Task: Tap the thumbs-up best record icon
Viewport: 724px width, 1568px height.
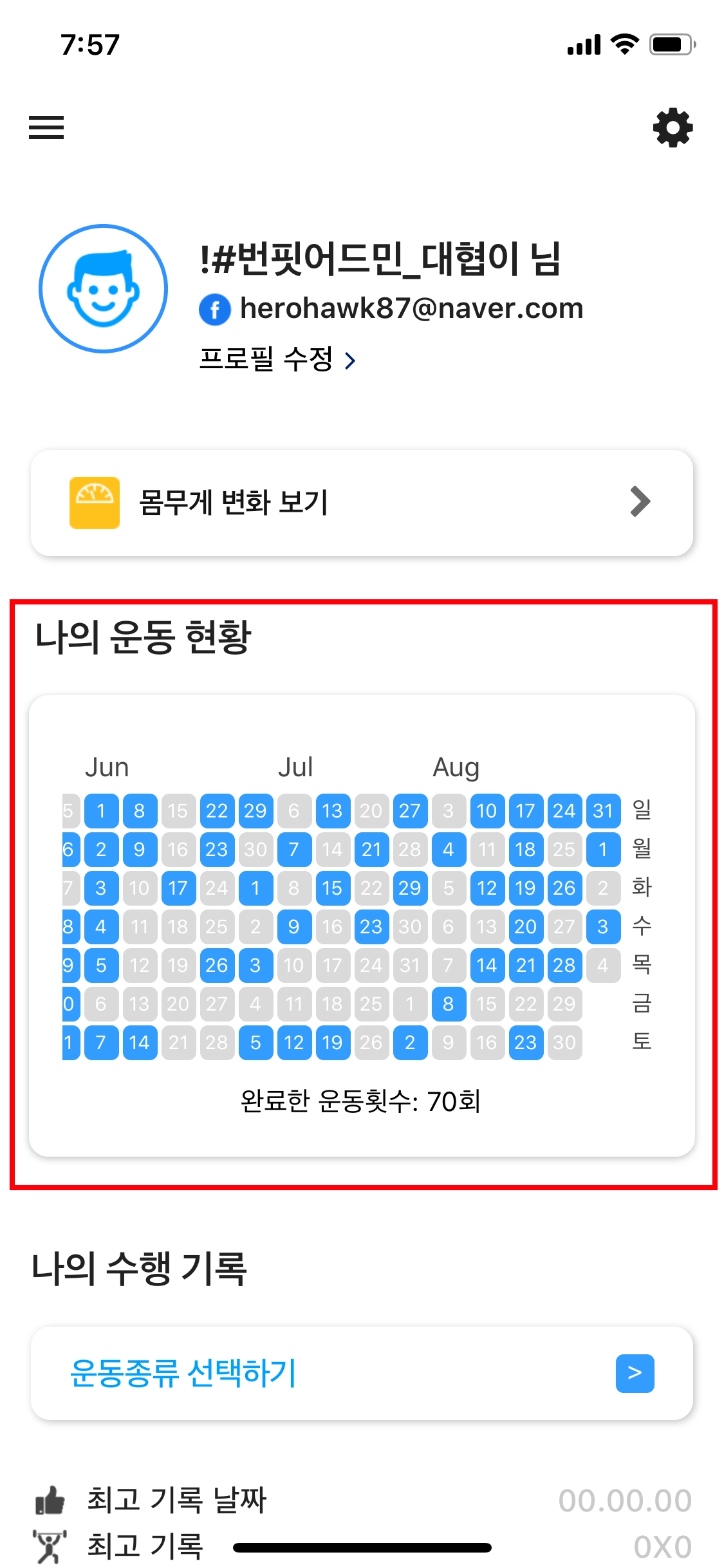Action: click(50, 1500)
